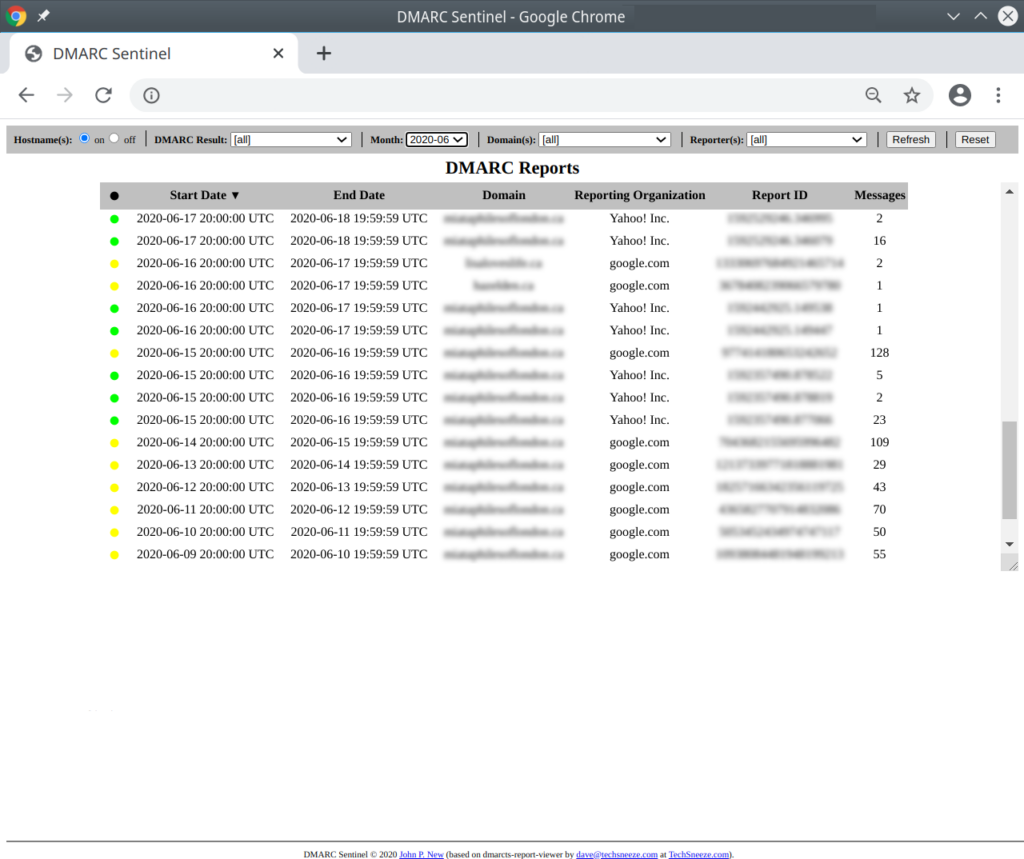Open the Month dropdown showing 2020-06

pyautogui.click(x=436, y=139)
